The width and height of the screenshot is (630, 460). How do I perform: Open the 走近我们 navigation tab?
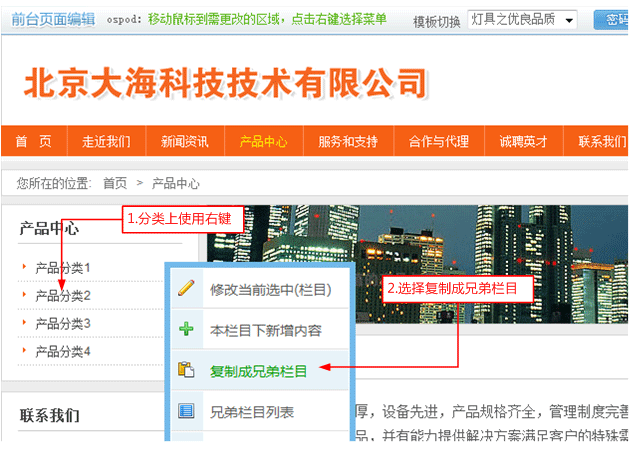pyautogui.click(x=106, y=142)
